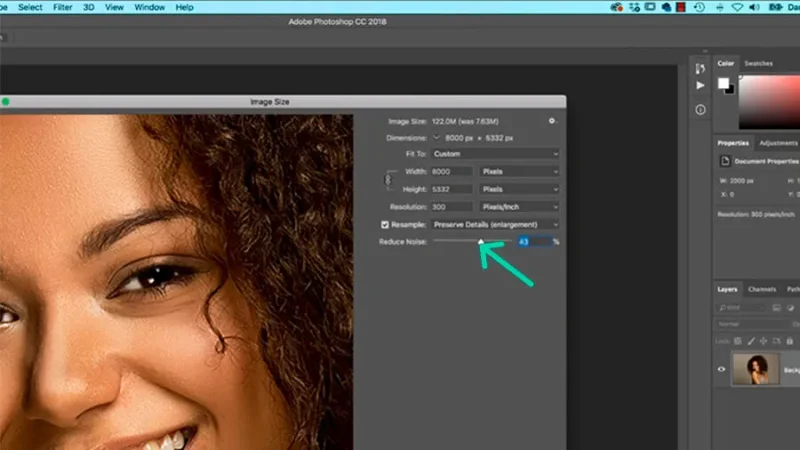The image size is (800, 450).
Task: Toggle the Resample checkbox
Action: click(x=385, y=224)
